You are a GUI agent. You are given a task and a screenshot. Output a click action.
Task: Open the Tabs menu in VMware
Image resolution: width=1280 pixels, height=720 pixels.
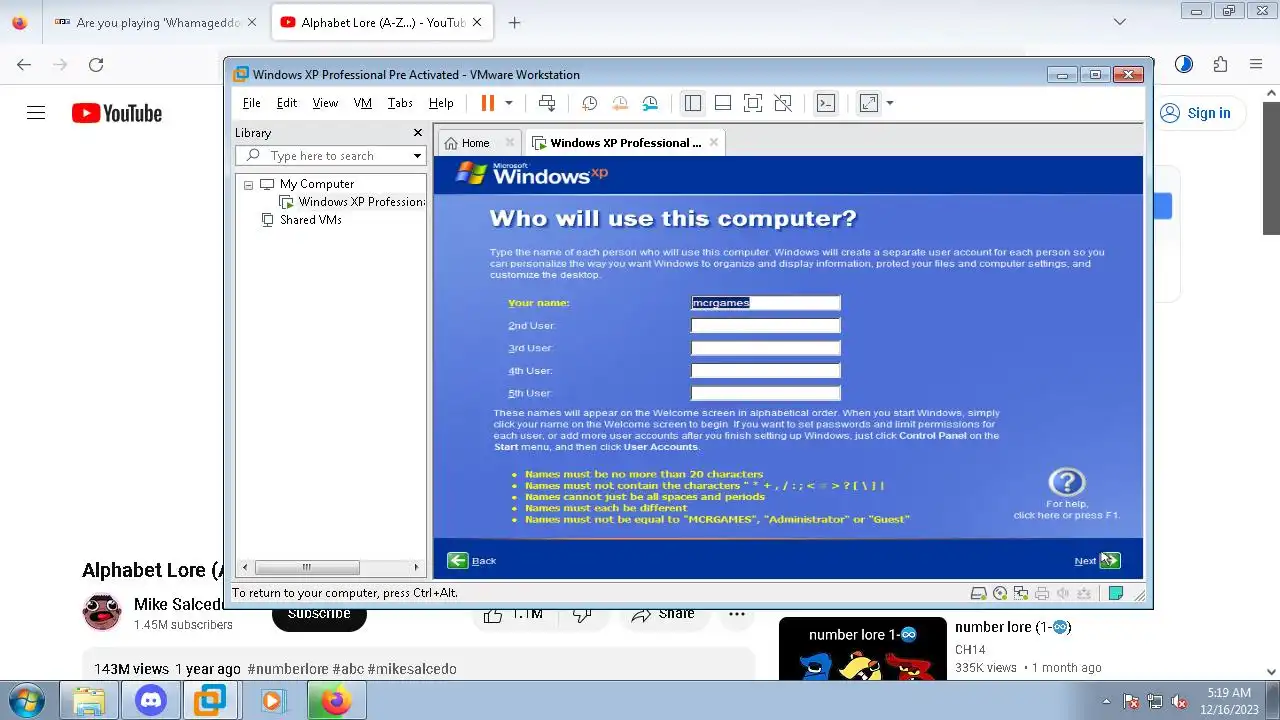(400, 103)
